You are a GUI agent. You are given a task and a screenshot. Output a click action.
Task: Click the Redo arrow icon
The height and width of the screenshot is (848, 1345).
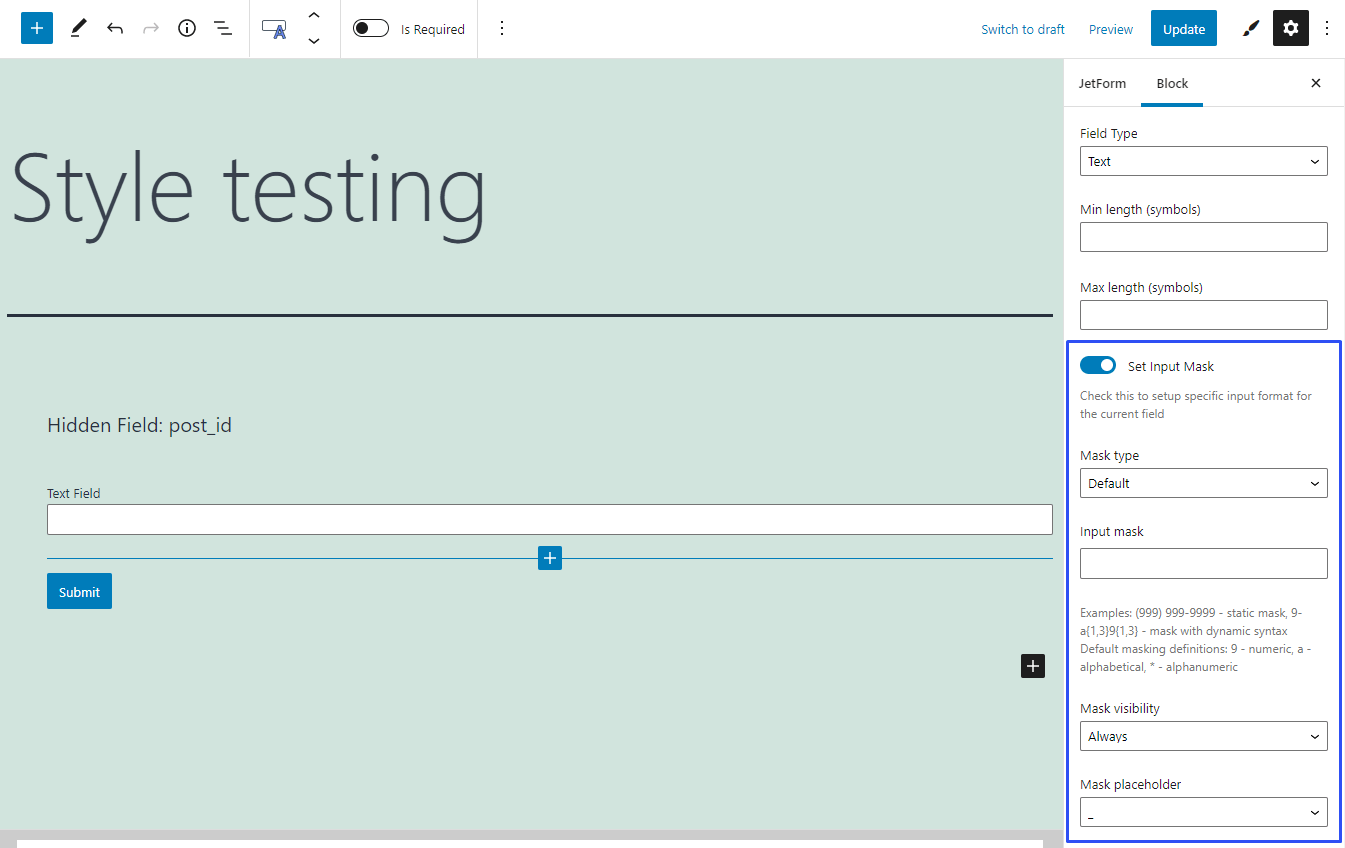click(151, 28)
